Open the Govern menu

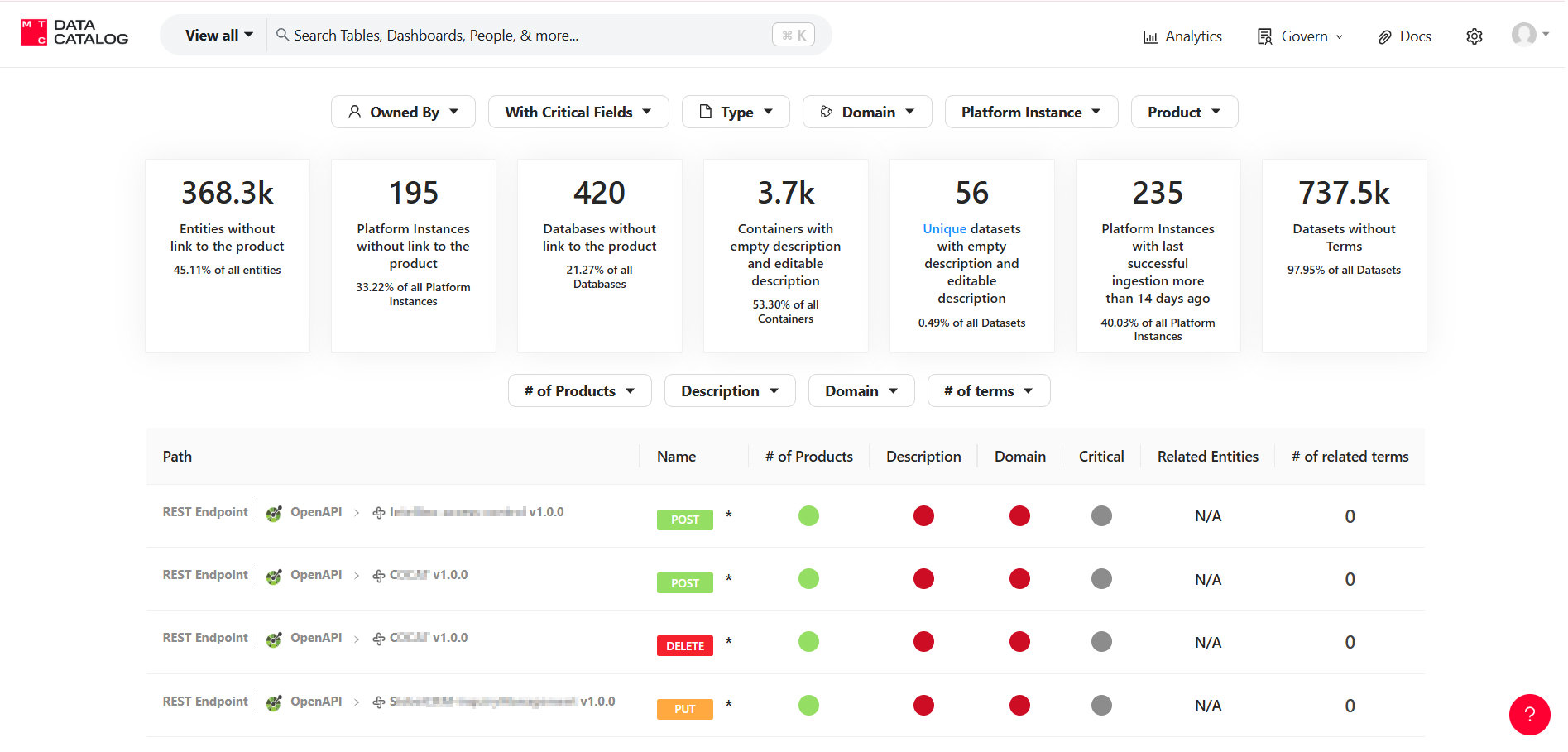pos(1300,36)
